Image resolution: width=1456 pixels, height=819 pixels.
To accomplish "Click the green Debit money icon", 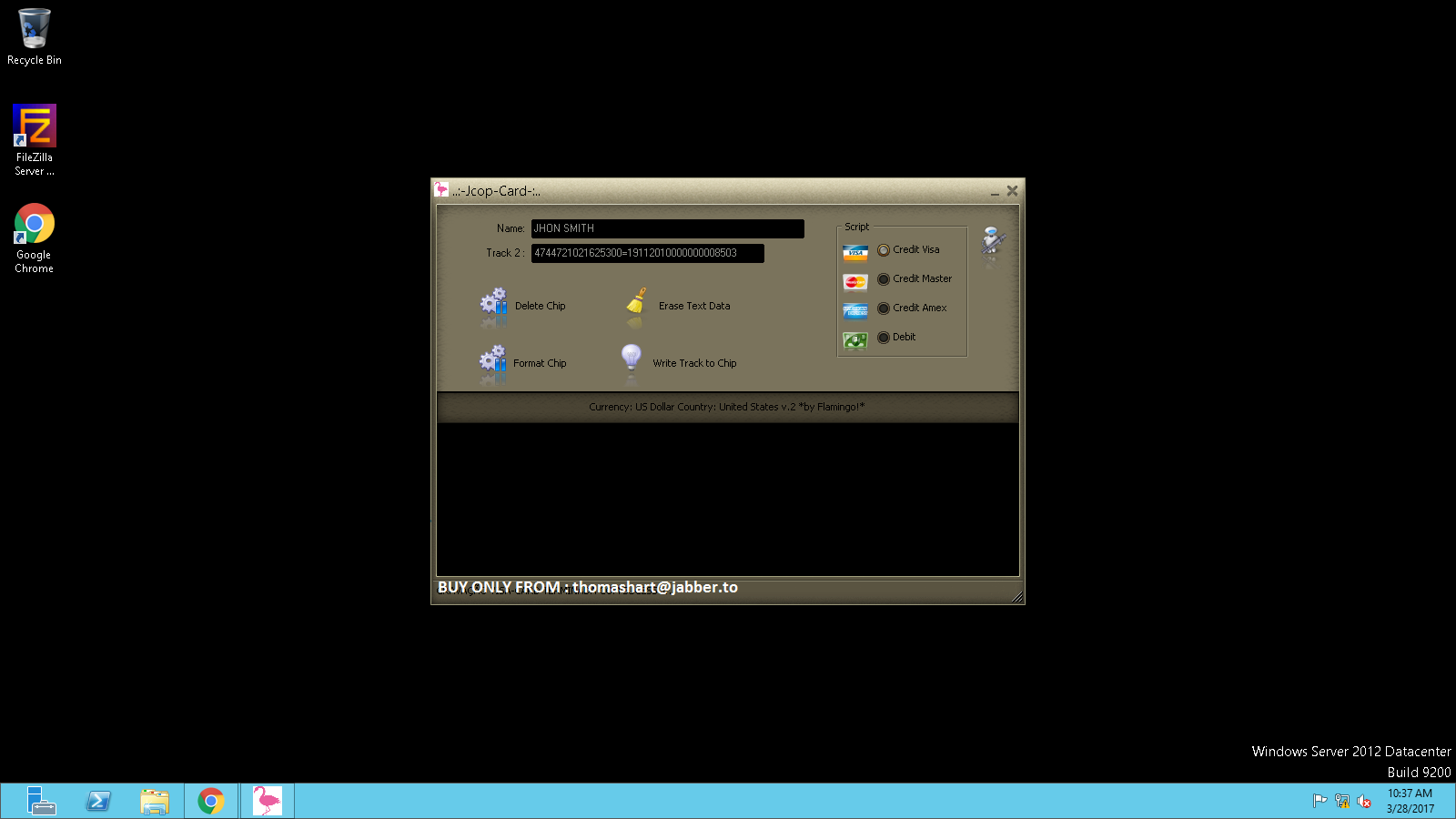I will coord(855,339).
